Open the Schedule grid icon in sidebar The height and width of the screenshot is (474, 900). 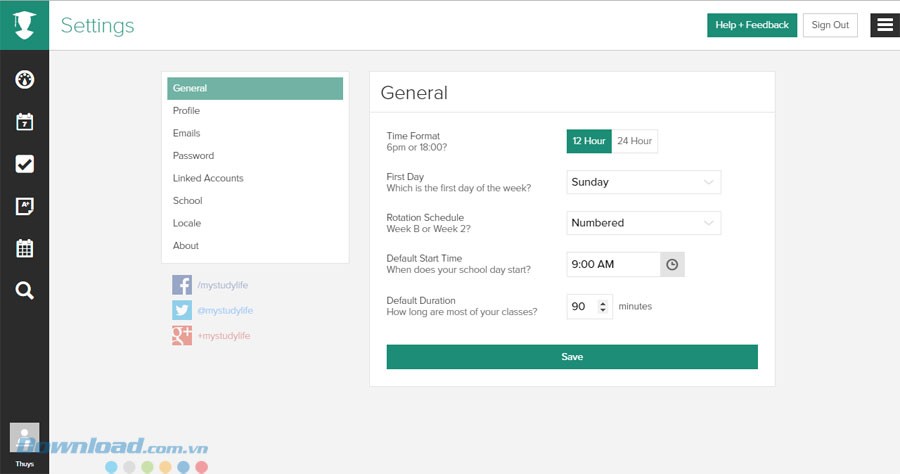[25, 248]
